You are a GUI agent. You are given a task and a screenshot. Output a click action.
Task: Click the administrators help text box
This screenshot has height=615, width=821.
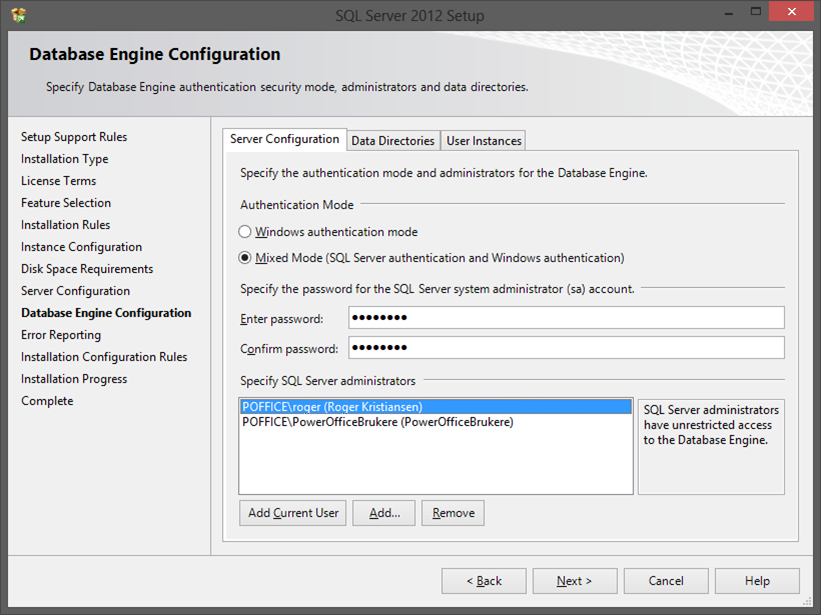point(711,446)
